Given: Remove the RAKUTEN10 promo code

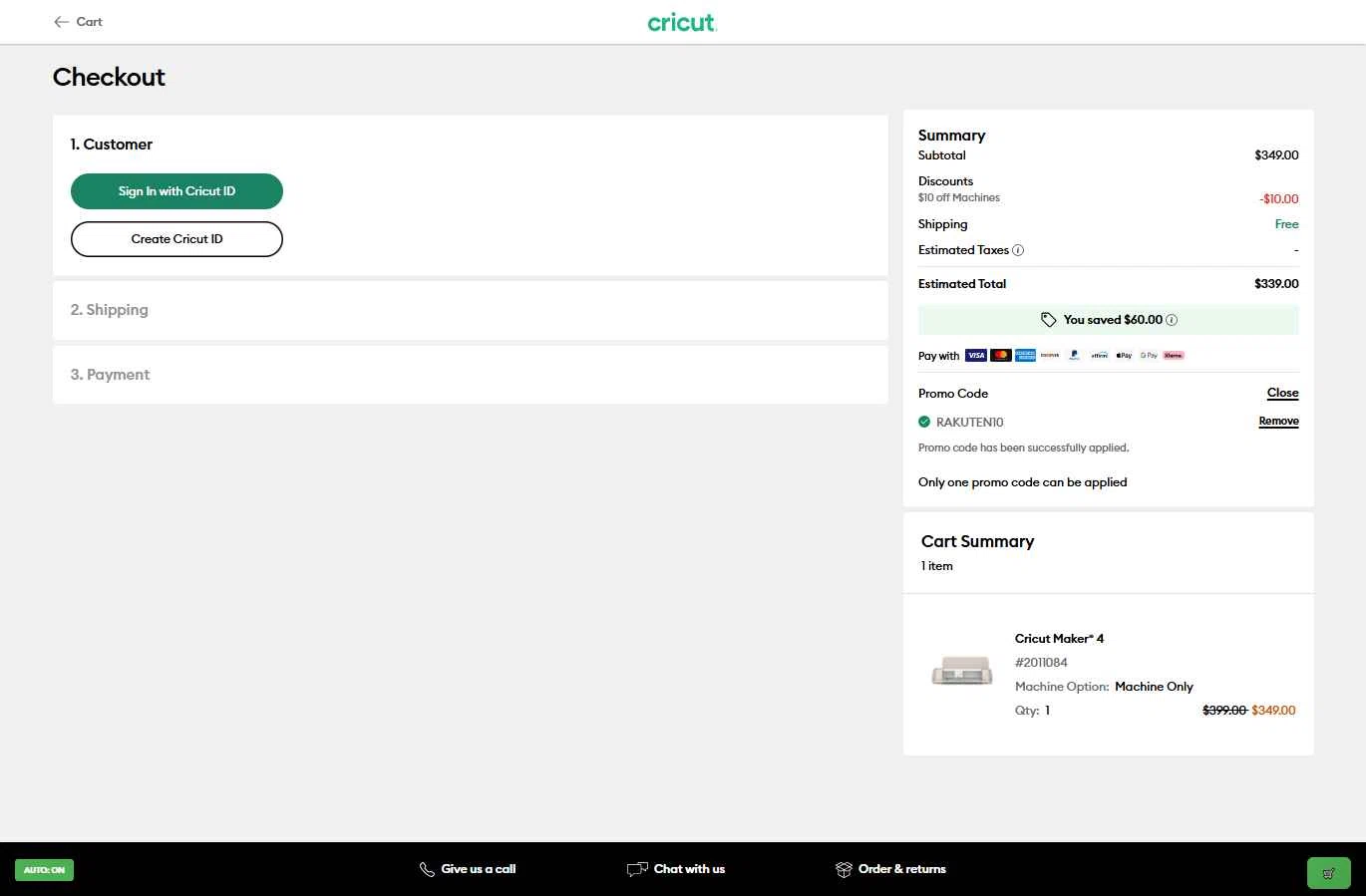Looking at the screenshot, I should click(x=1278, y=422).
